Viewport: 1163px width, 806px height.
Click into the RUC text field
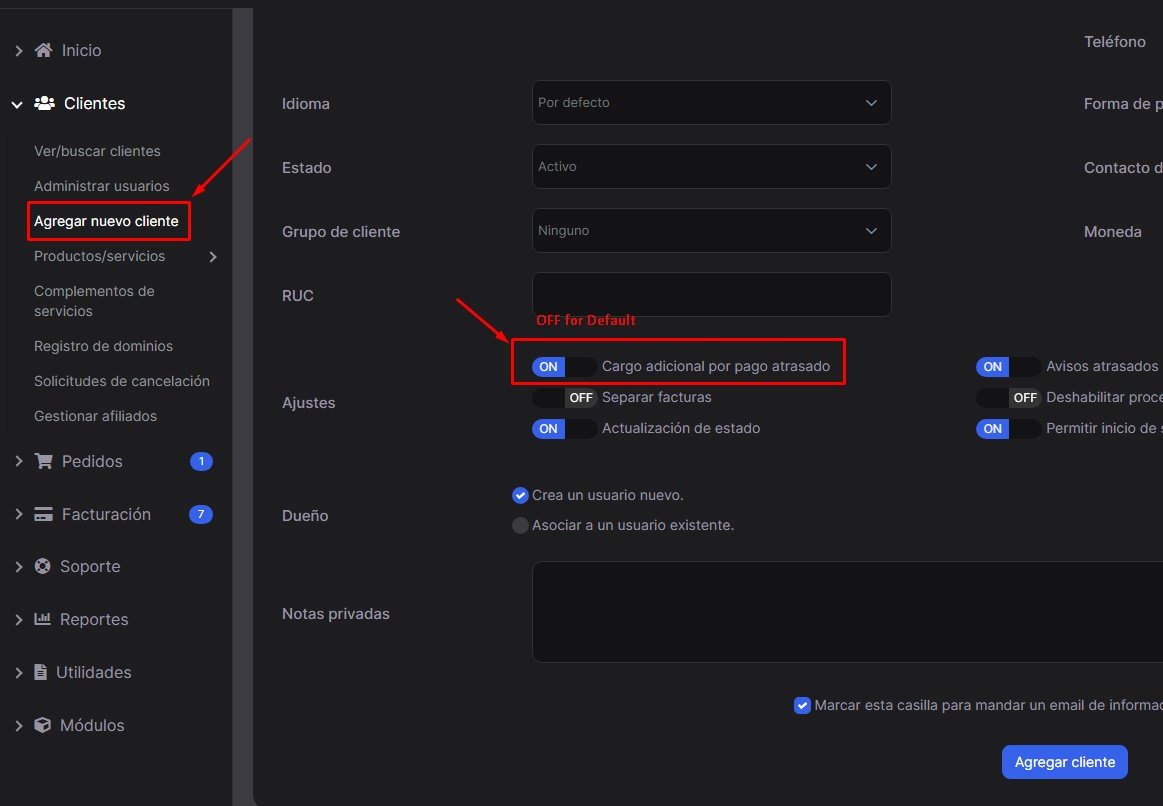[711, 295]
